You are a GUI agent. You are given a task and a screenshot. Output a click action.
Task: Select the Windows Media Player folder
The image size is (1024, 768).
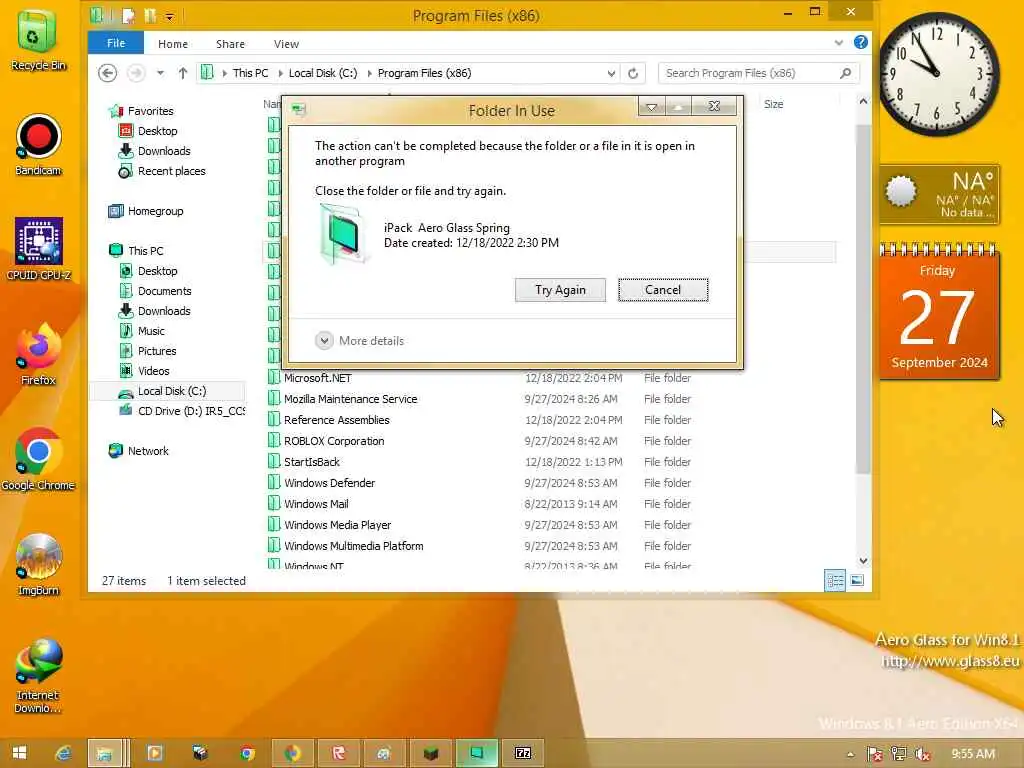pyautogui.click(x=338, y=524)
